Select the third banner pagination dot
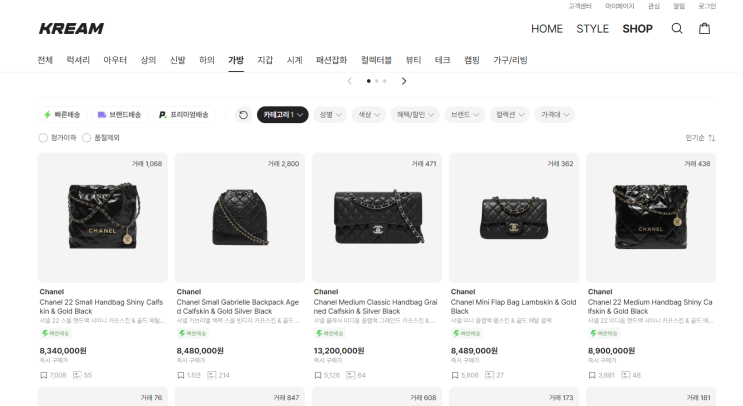This screenshot has height=406, width=743. pos(385,81)
